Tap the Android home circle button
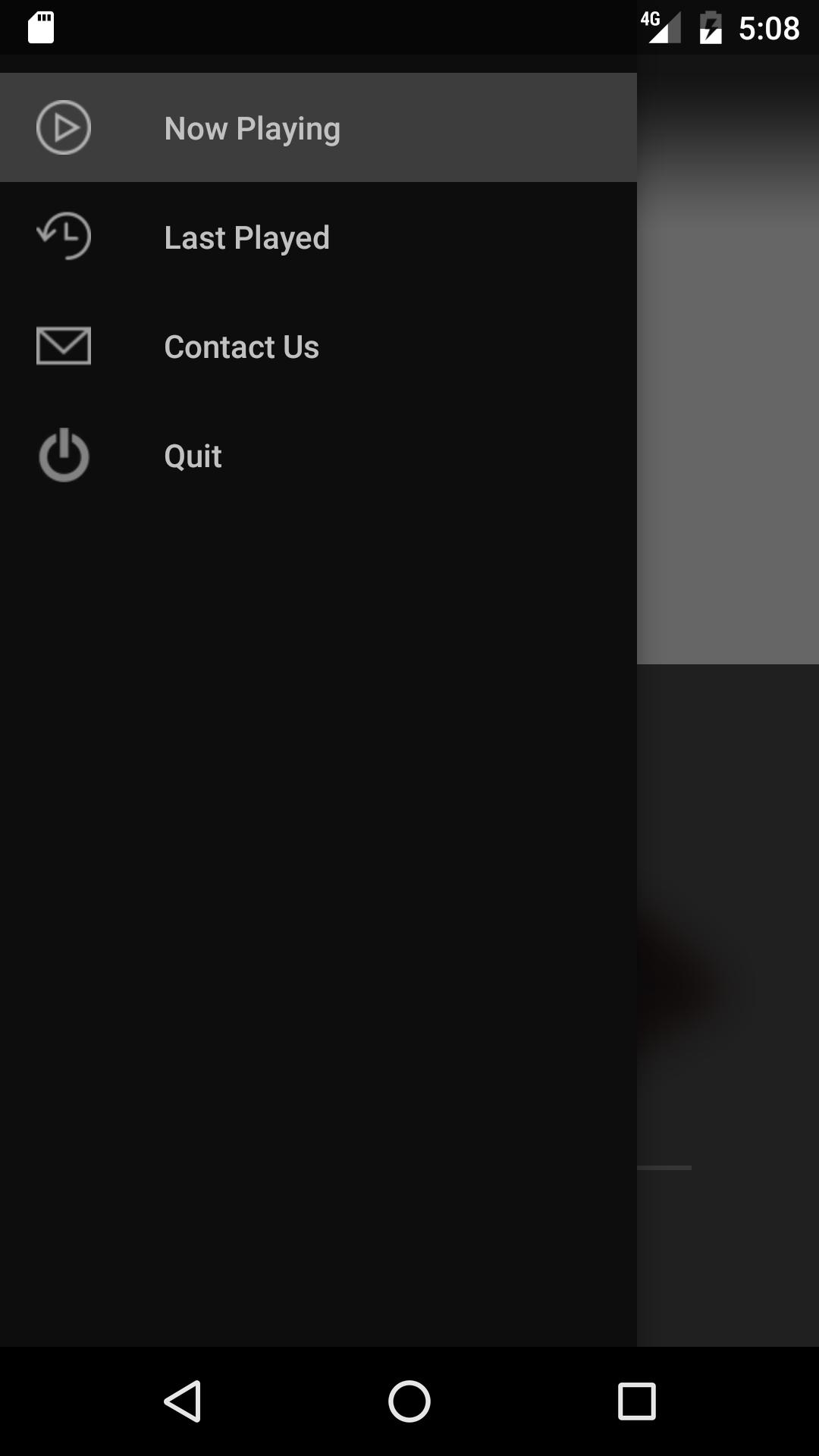 (409, 1401)
